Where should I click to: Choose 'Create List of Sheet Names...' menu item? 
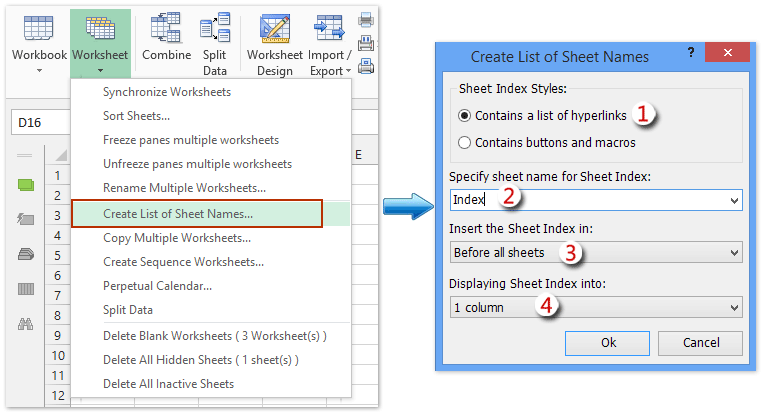click(x=178, y=213)
